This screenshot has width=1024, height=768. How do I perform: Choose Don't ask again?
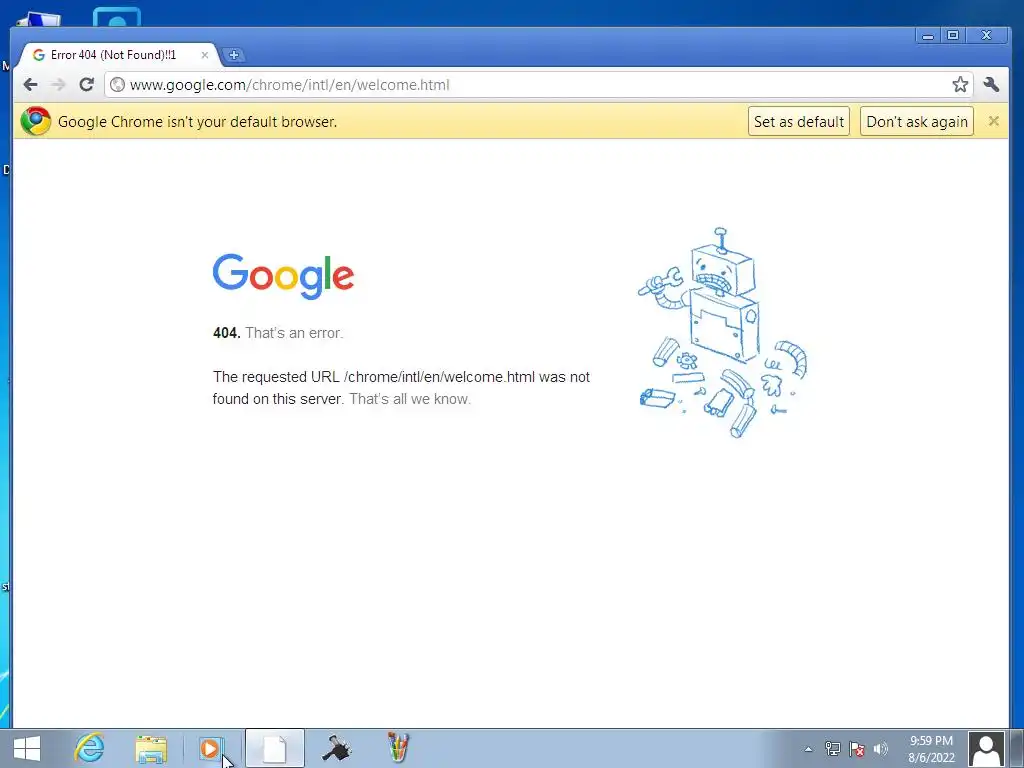point(917,121)
